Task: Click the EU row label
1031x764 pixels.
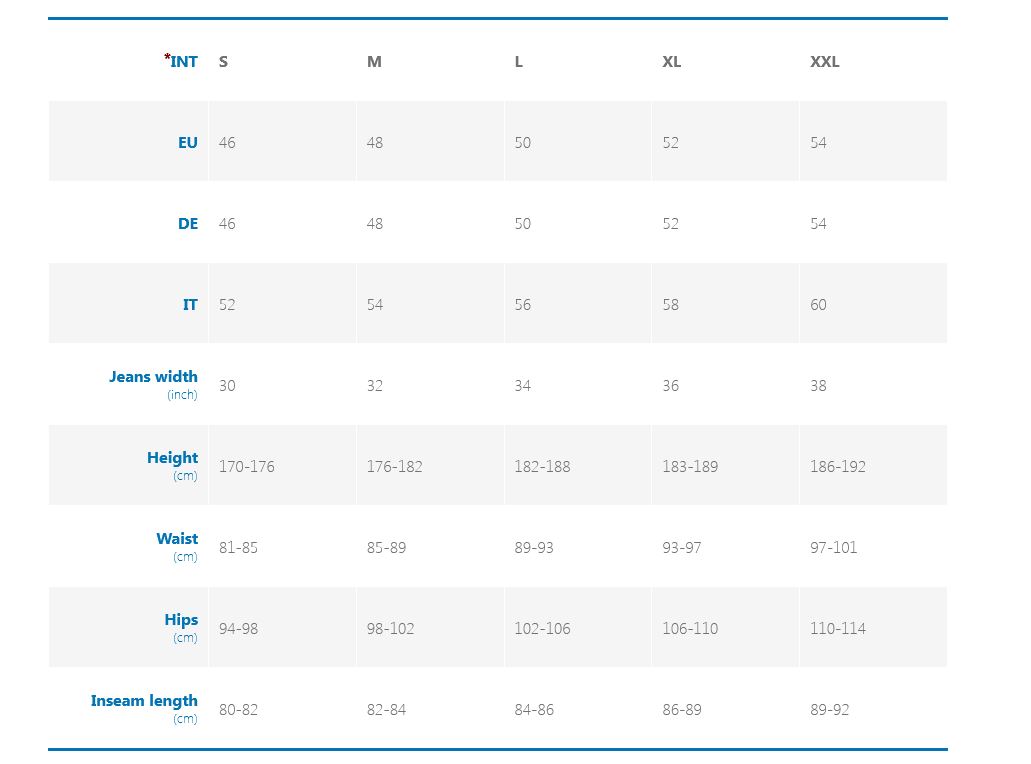Action: (188, 142)
